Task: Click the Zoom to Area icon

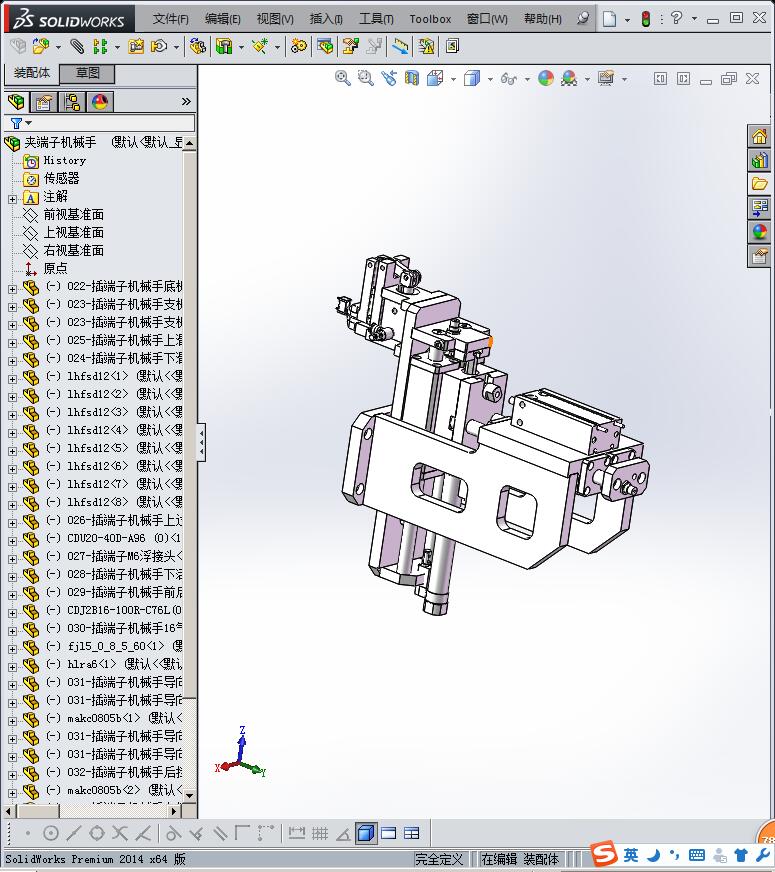Action: pos(365,78)
